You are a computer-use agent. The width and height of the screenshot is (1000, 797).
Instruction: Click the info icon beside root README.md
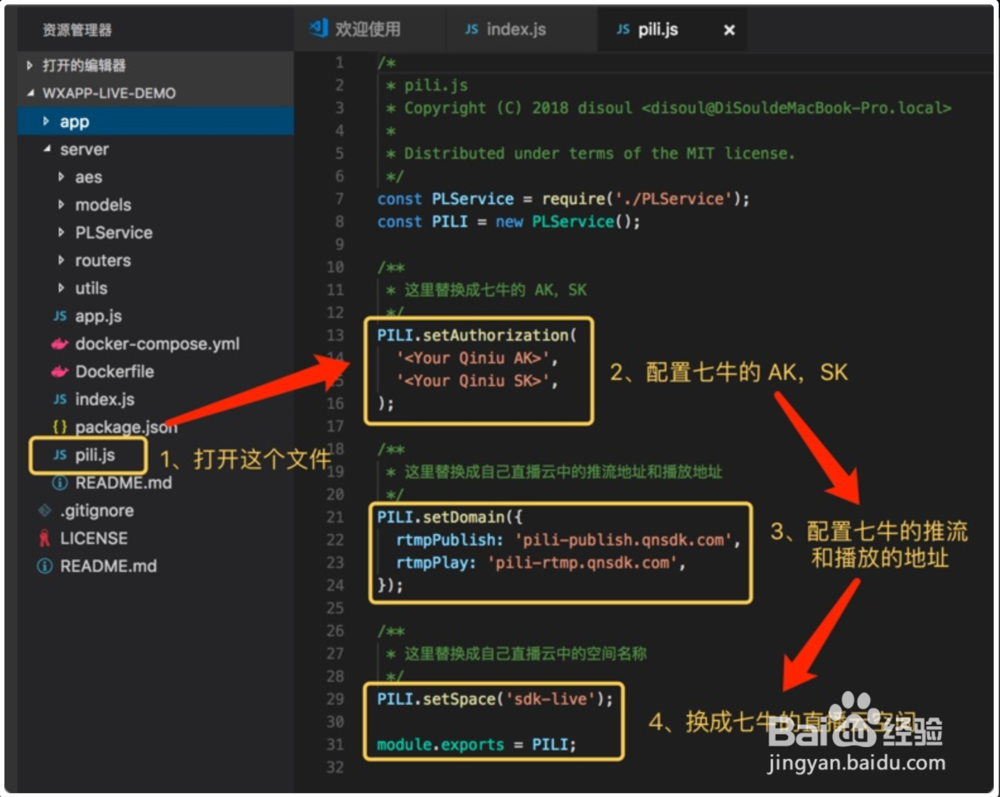(x=45, y=566)
